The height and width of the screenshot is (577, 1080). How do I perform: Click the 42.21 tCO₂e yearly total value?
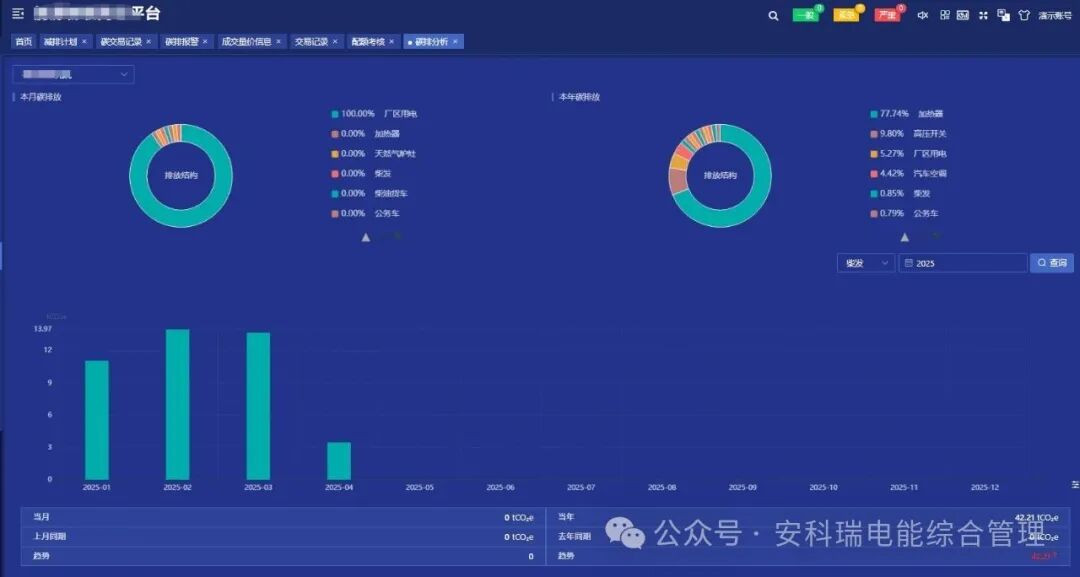[1037, 517]
